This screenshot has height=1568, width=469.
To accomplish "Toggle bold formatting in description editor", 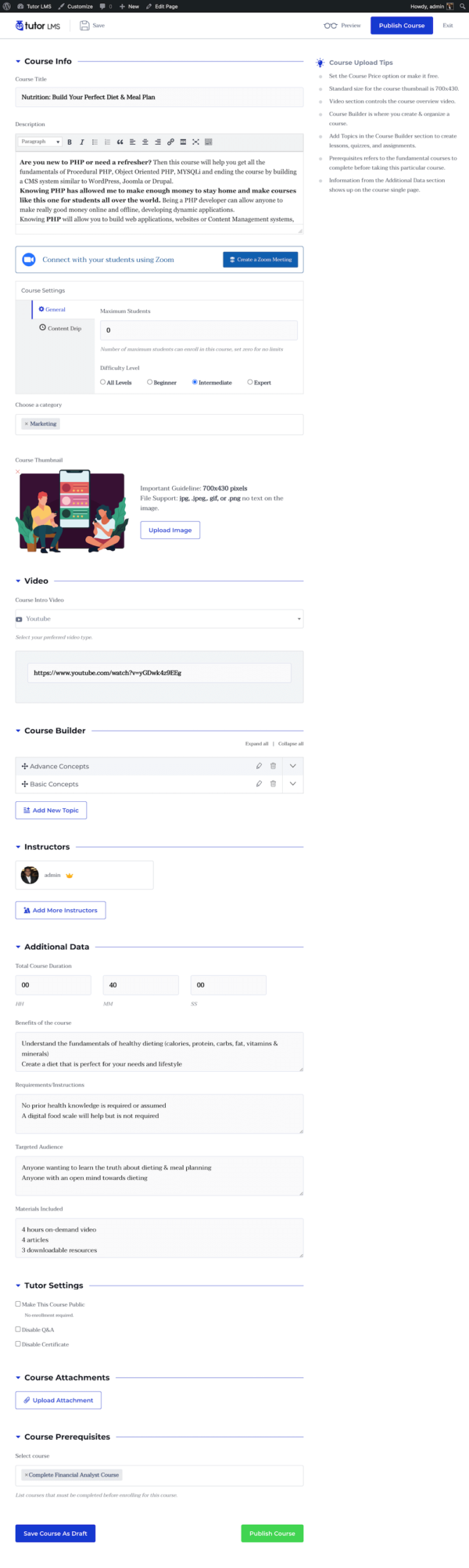I will (x=70, y=142).
